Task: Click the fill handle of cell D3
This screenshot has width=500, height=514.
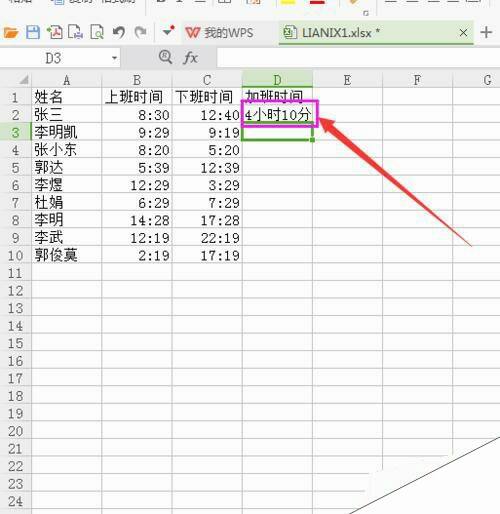Action: click(x=312, y=140)
